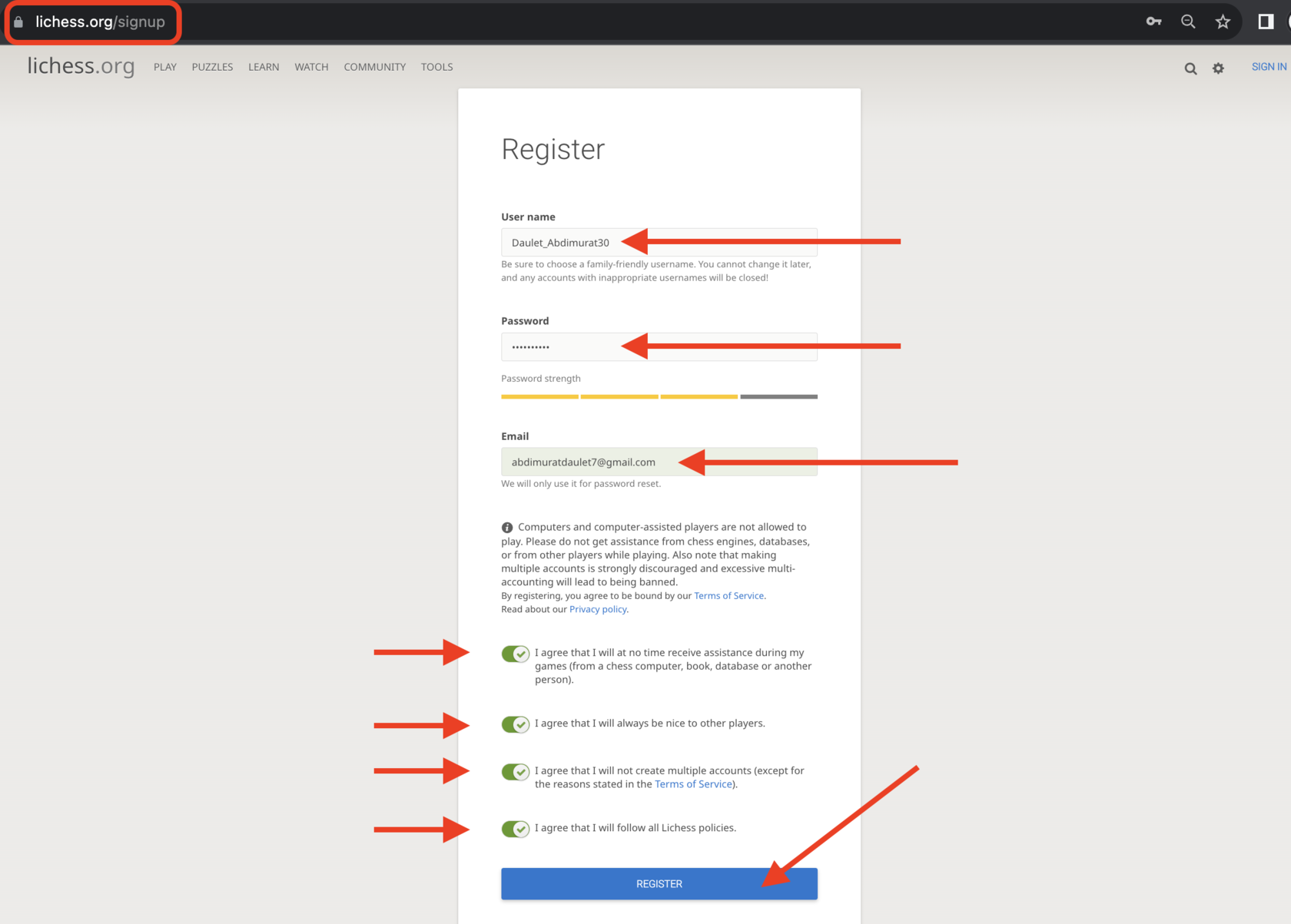Open the PLAY menu
This screenshot has width=1291, height=924.
click(x=165, y=67)
